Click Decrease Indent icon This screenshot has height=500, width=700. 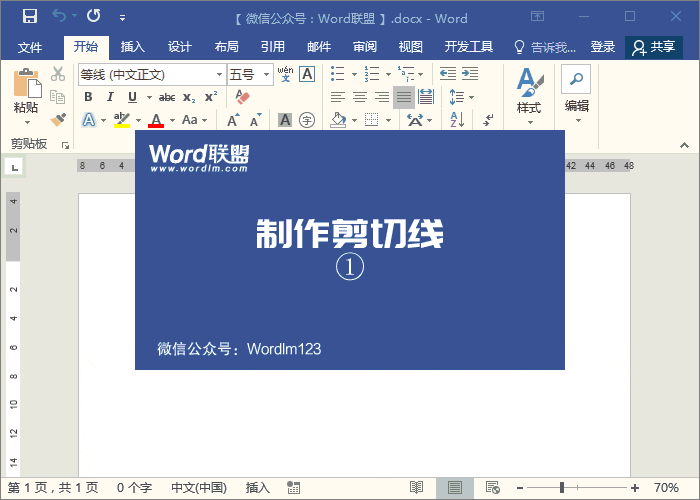point(448,73)
